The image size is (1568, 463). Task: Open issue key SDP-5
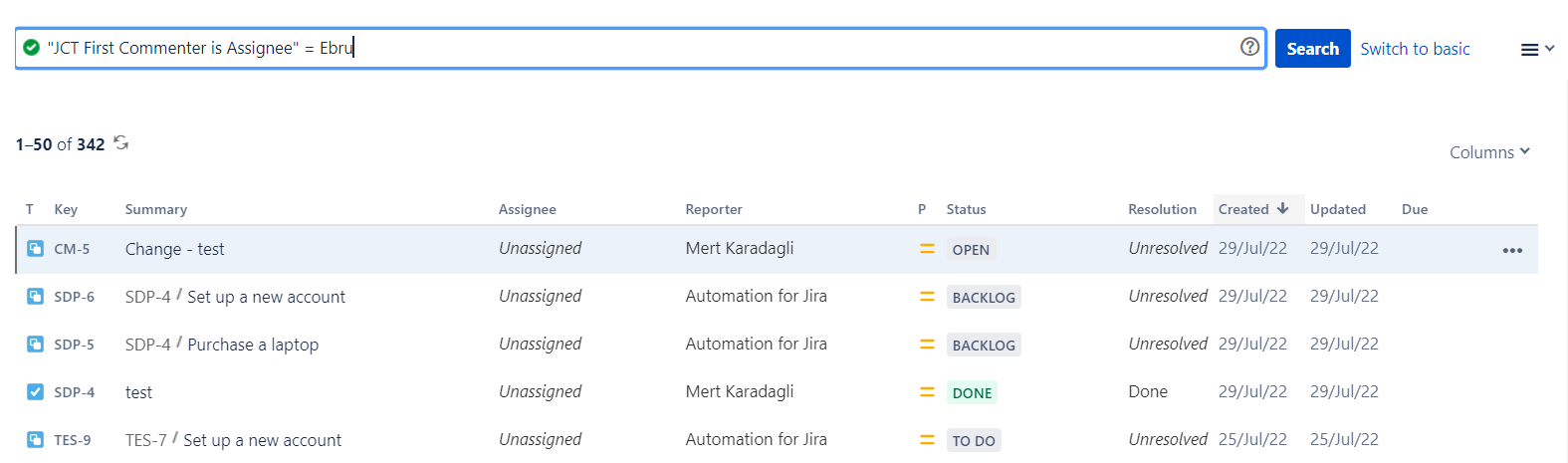[x=74, y=345]
